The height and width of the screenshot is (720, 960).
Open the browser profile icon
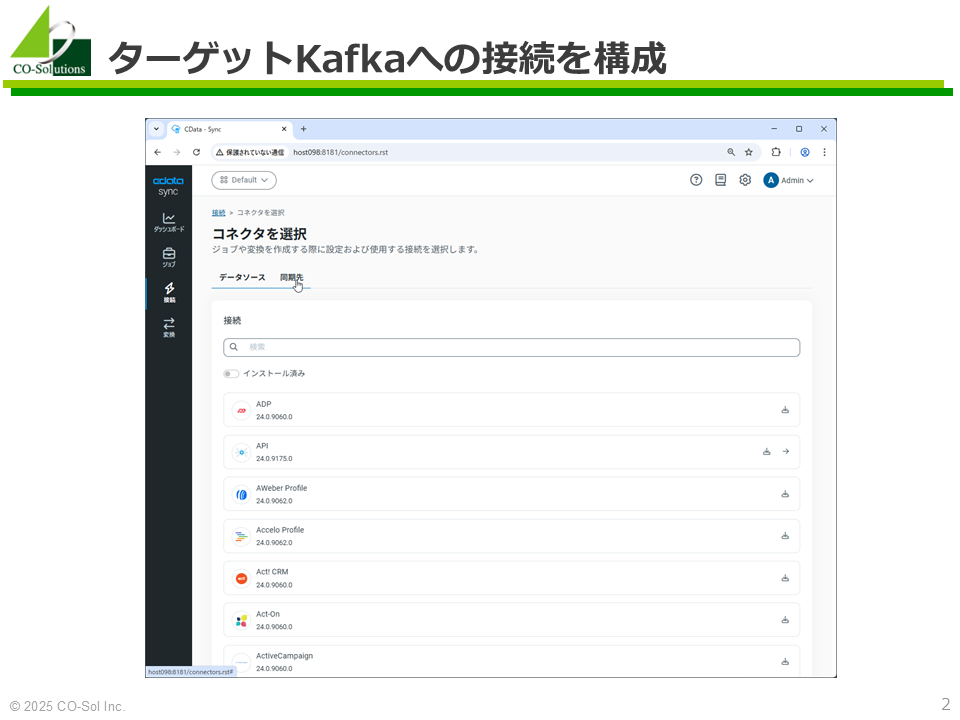click(805, 152)
